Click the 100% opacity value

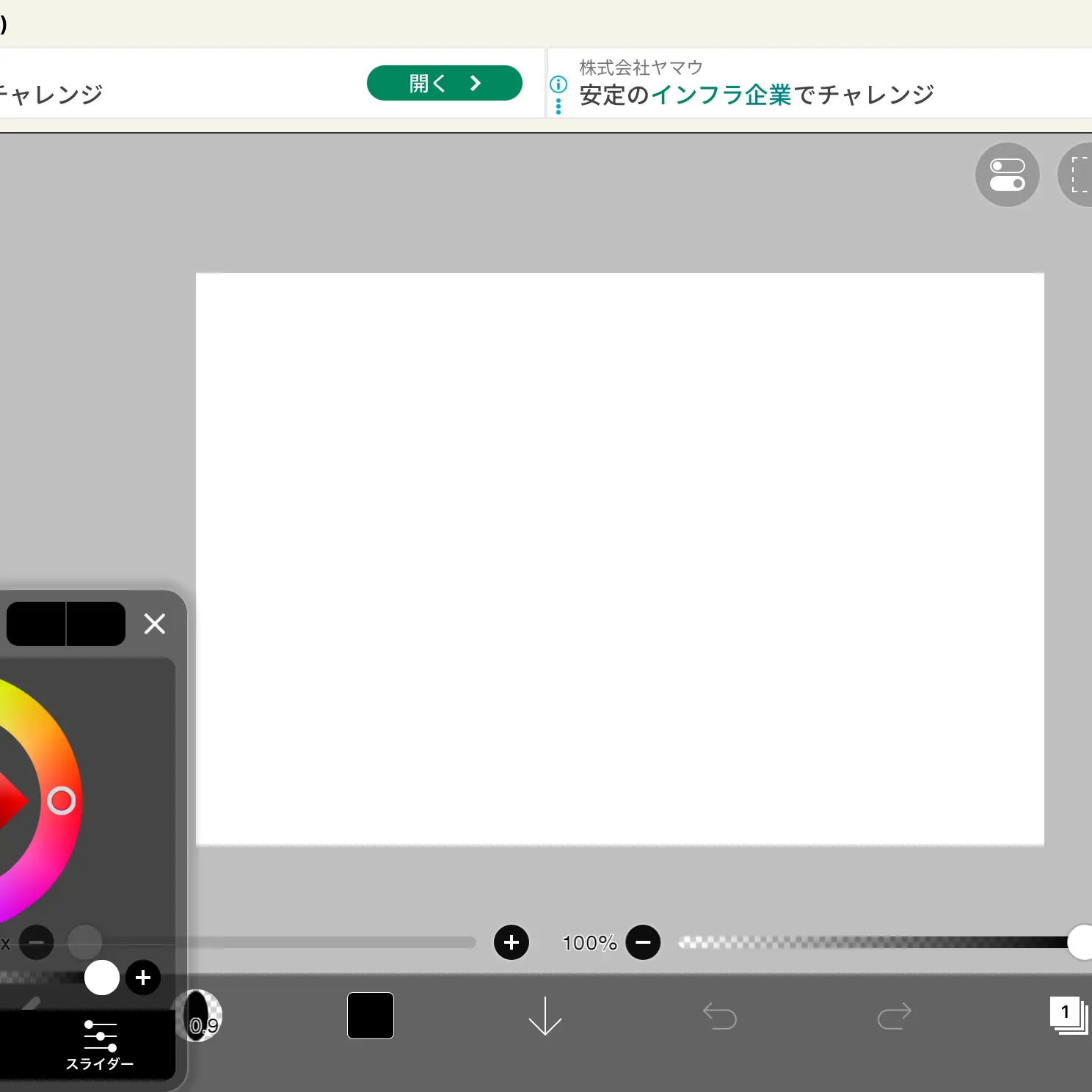(x=589, y=943)
